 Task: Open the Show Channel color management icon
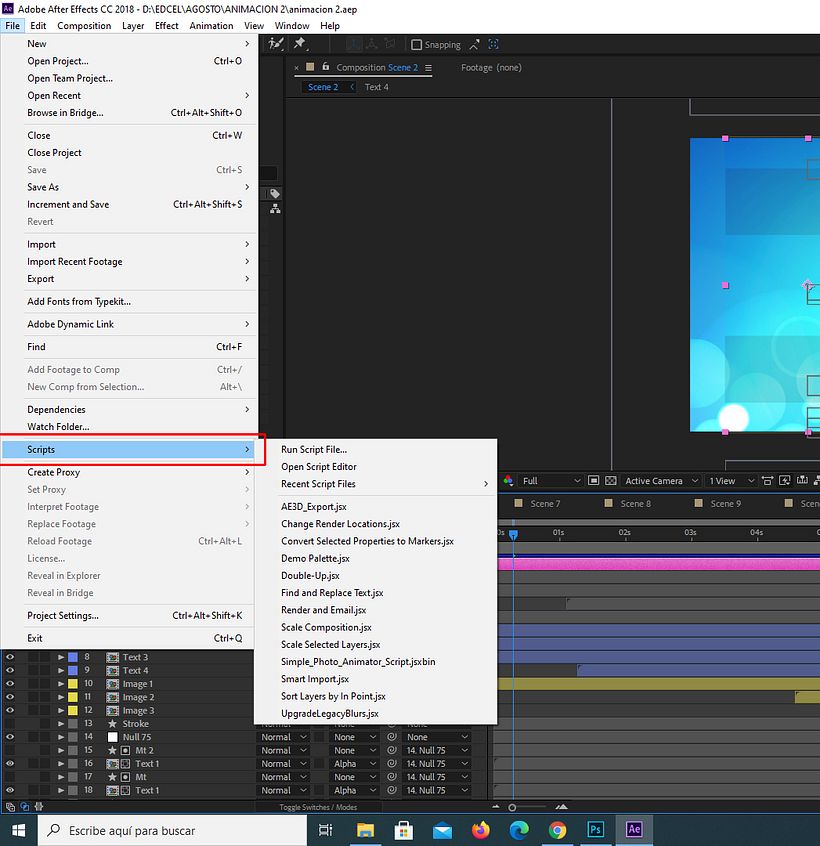click(508, 480)
